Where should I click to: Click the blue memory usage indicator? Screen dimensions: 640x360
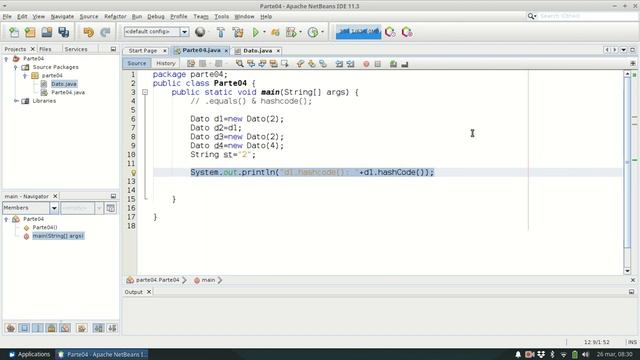(358, 32)
